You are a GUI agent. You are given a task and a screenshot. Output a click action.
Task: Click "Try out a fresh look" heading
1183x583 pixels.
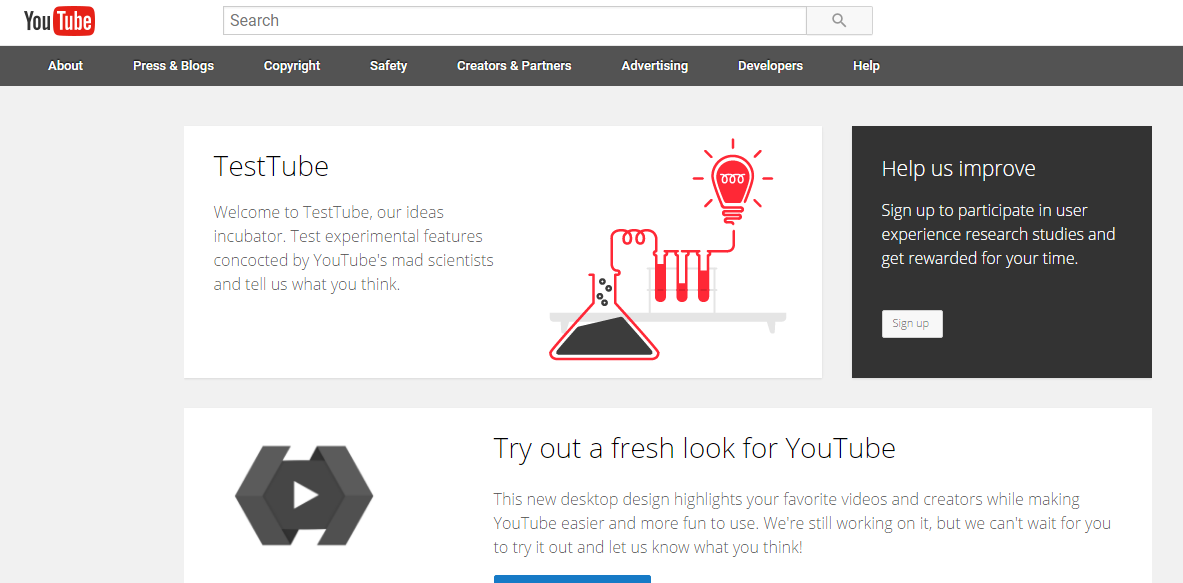tap(694, 448)
